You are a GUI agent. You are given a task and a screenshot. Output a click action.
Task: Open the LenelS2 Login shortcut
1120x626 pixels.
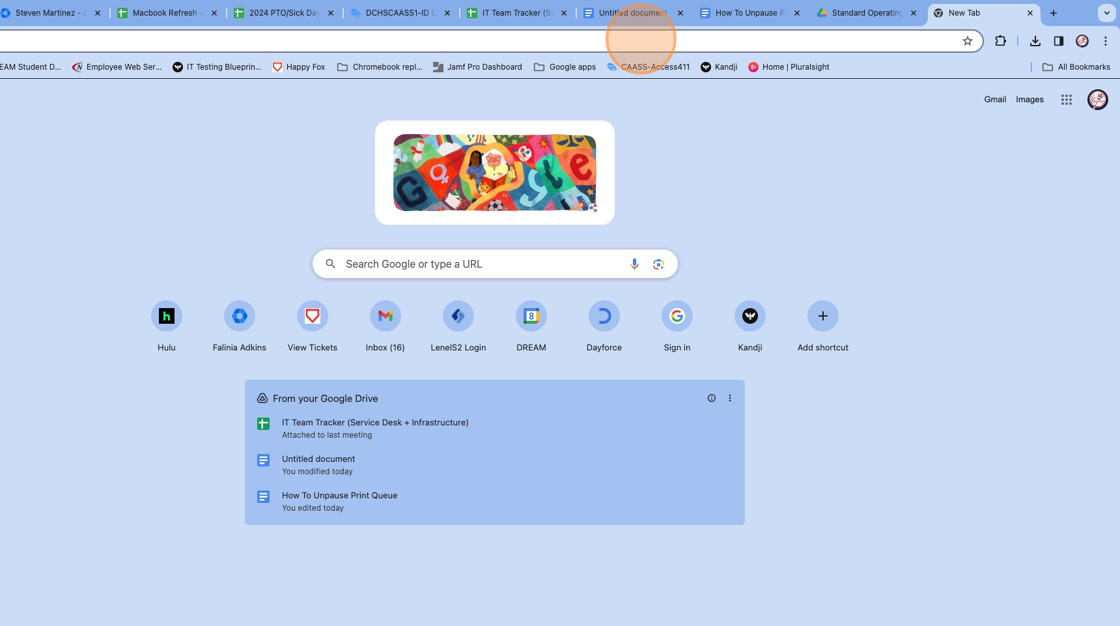pyautogui.click(x=458, y=316)
